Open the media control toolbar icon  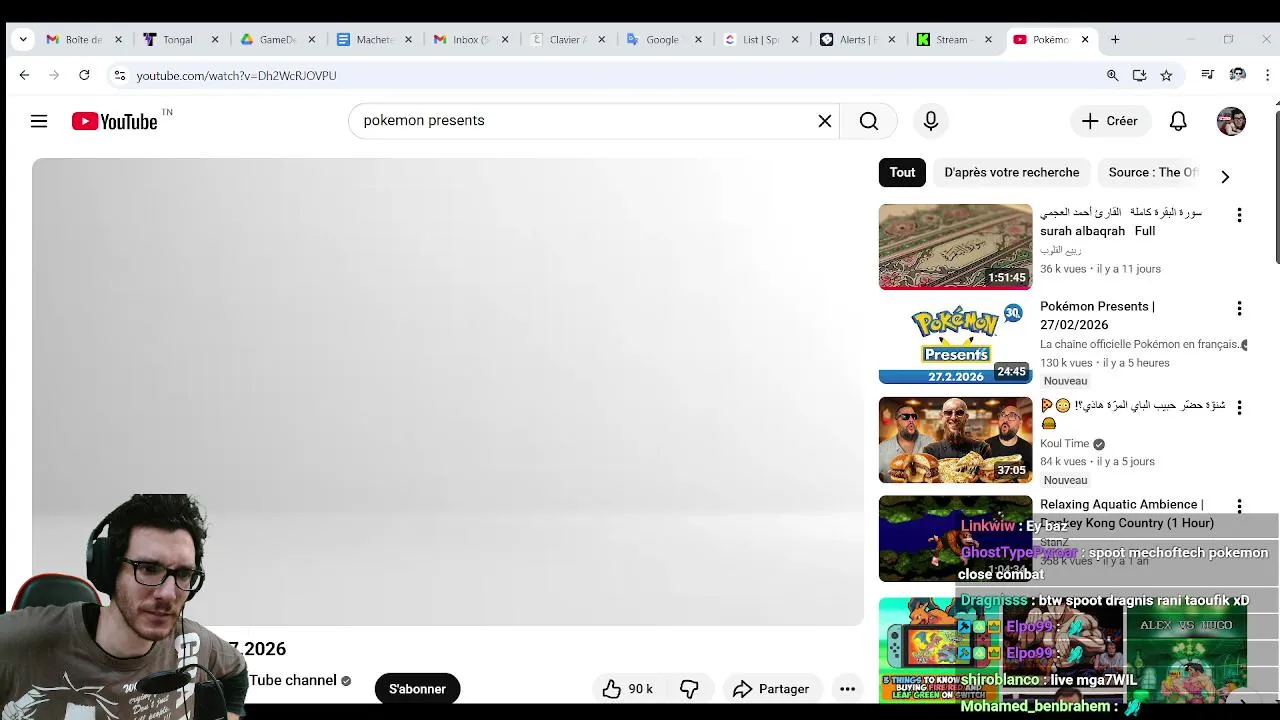(x=1208, y=75)
